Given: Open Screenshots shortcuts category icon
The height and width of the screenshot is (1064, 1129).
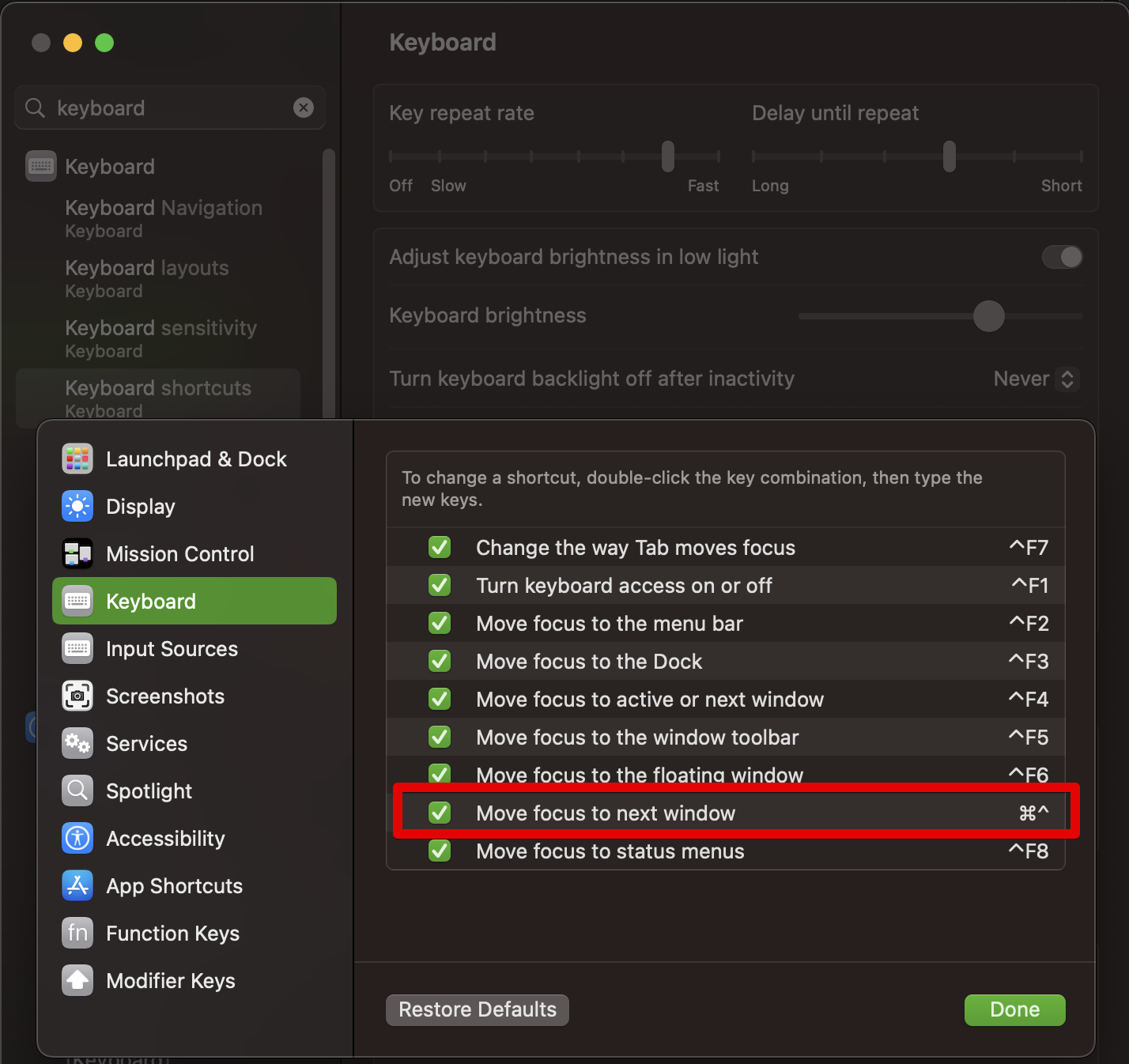Looking at the screenshot, I should pyautogui.click(x=77, y=696).
